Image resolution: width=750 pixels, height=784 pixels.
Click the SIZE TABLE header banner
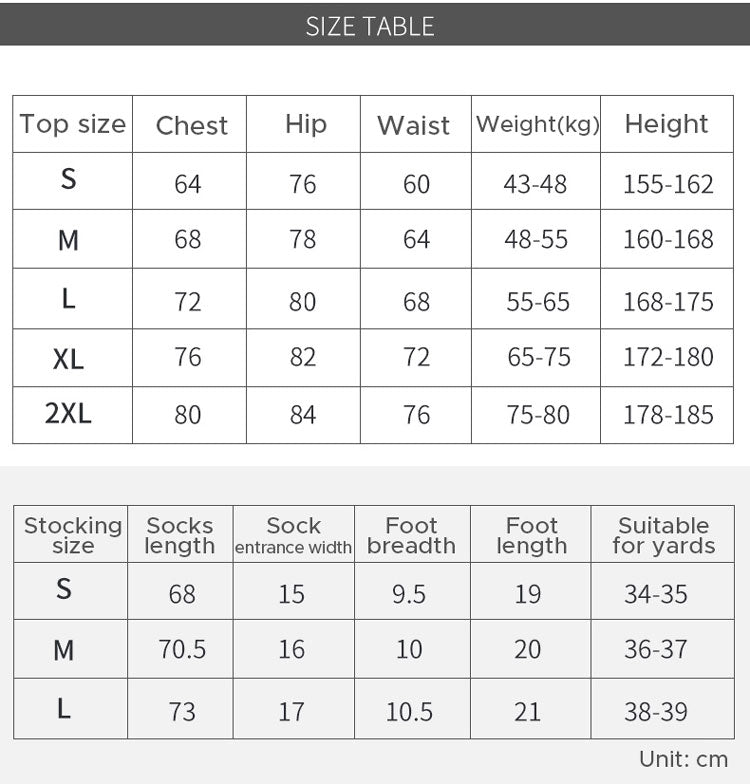click(x=375, y=24)
